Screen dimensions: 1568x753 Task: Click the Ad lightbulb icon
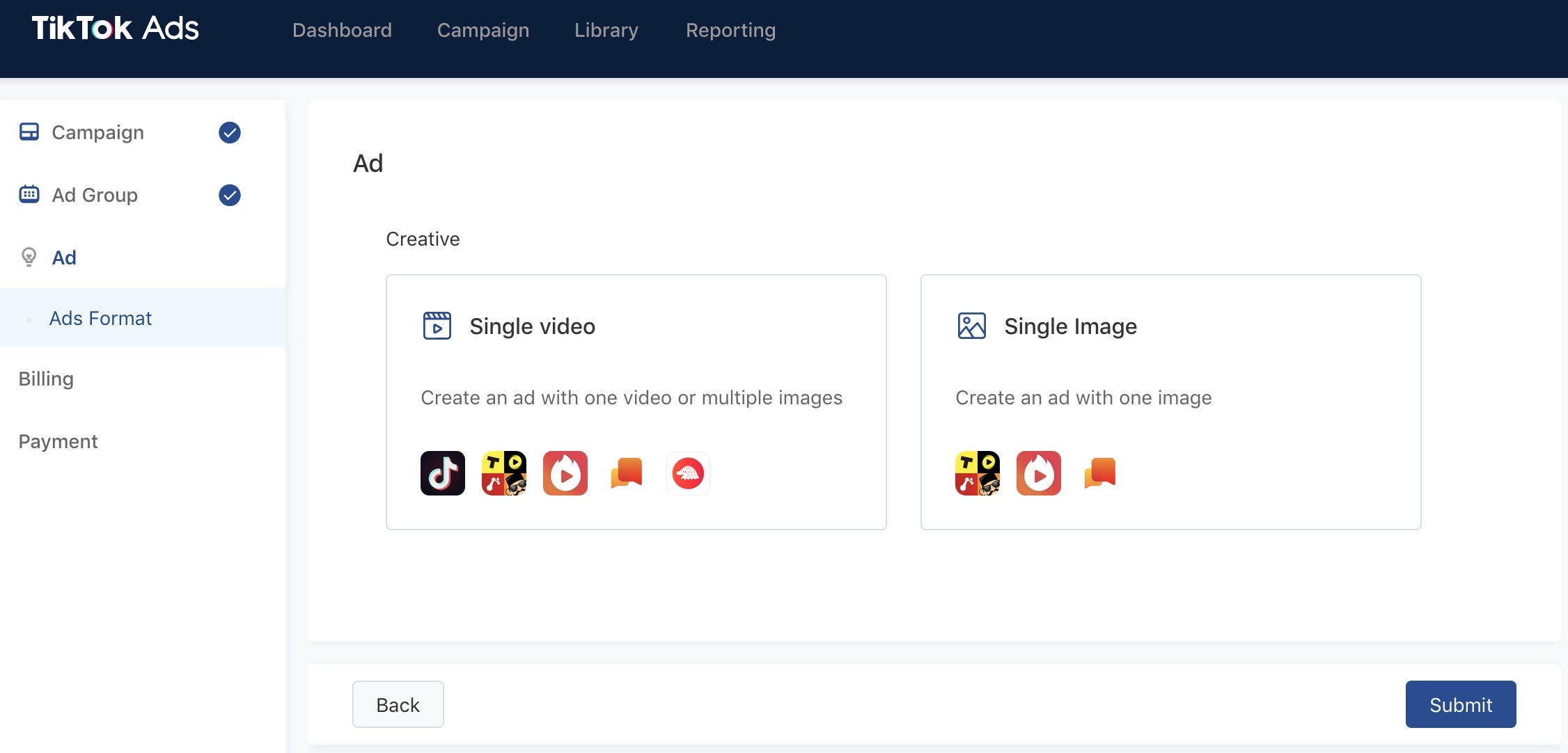tap(29, 257)
